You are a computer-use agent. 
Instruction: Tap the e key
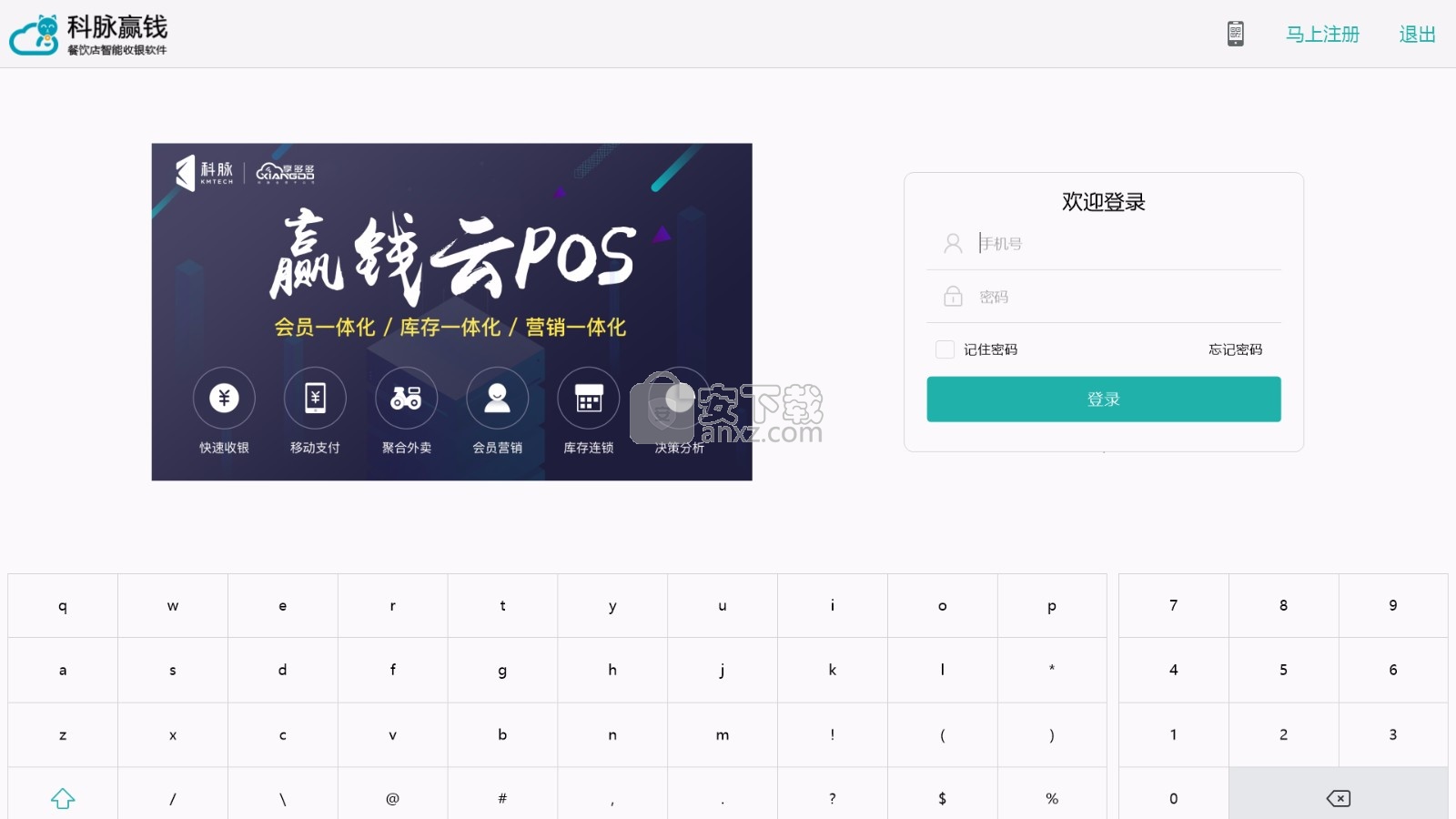click(x=283, y=606)
